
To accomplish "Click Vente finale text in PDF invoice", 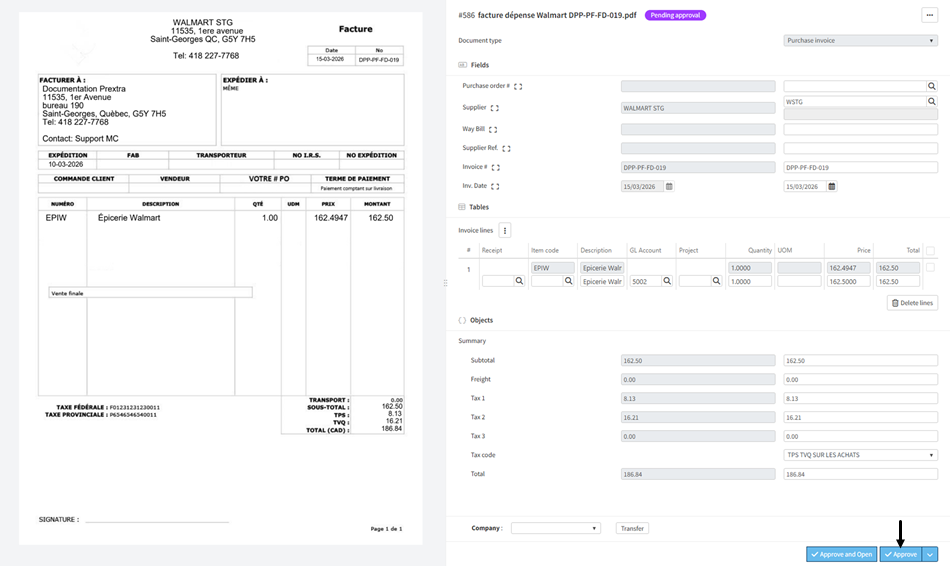I will pos(67,293).
